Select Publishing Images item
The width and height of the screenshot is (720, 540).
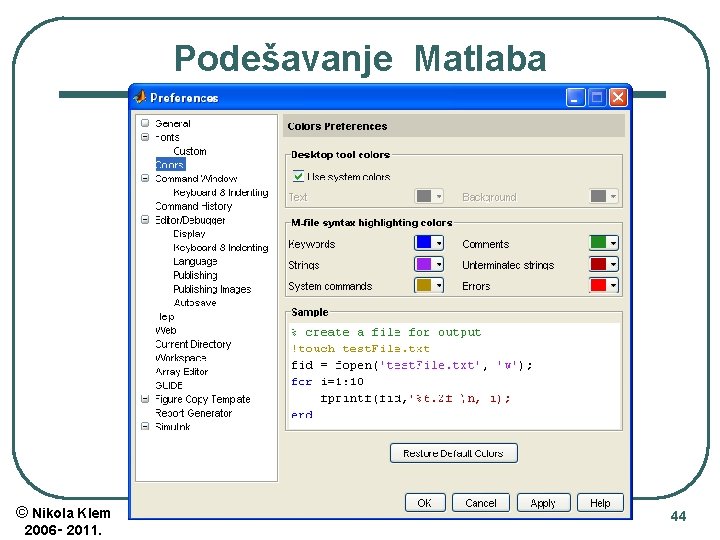[212, 289]
